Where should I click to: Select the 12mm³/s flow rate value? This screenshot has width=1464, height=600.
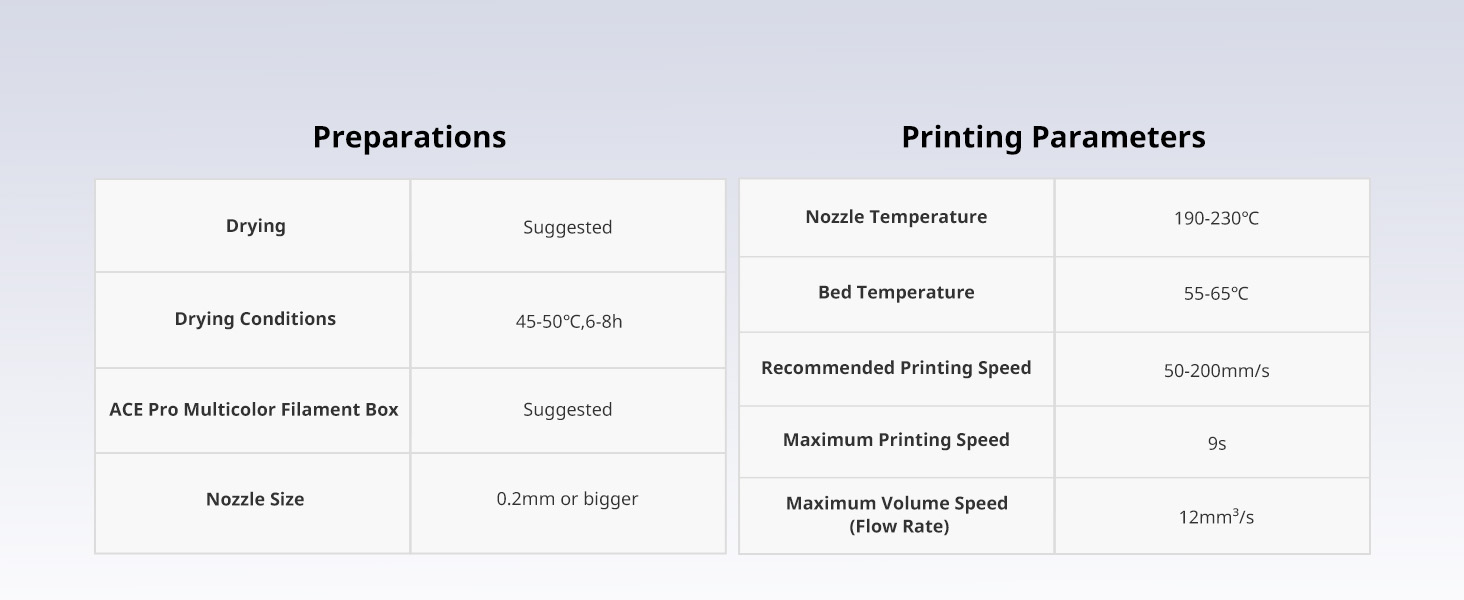pos(1216,517)
